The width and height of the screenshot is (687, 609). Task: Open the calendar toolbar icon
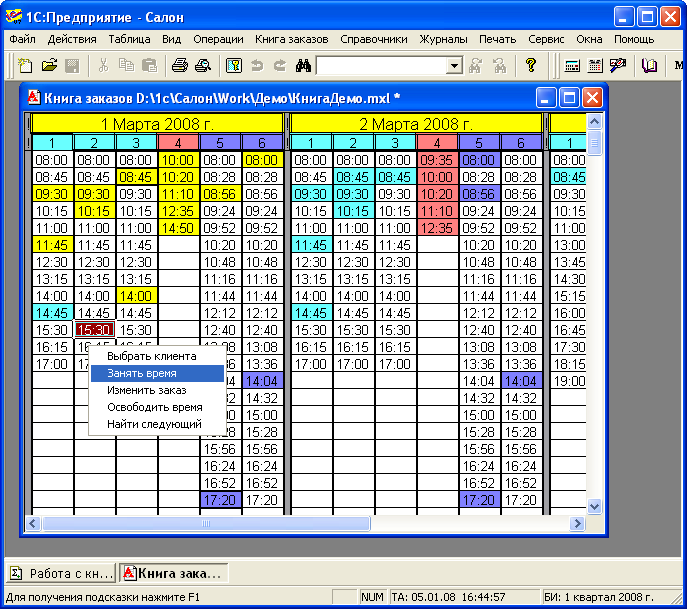pyautogui.click(x=595, y=66)
